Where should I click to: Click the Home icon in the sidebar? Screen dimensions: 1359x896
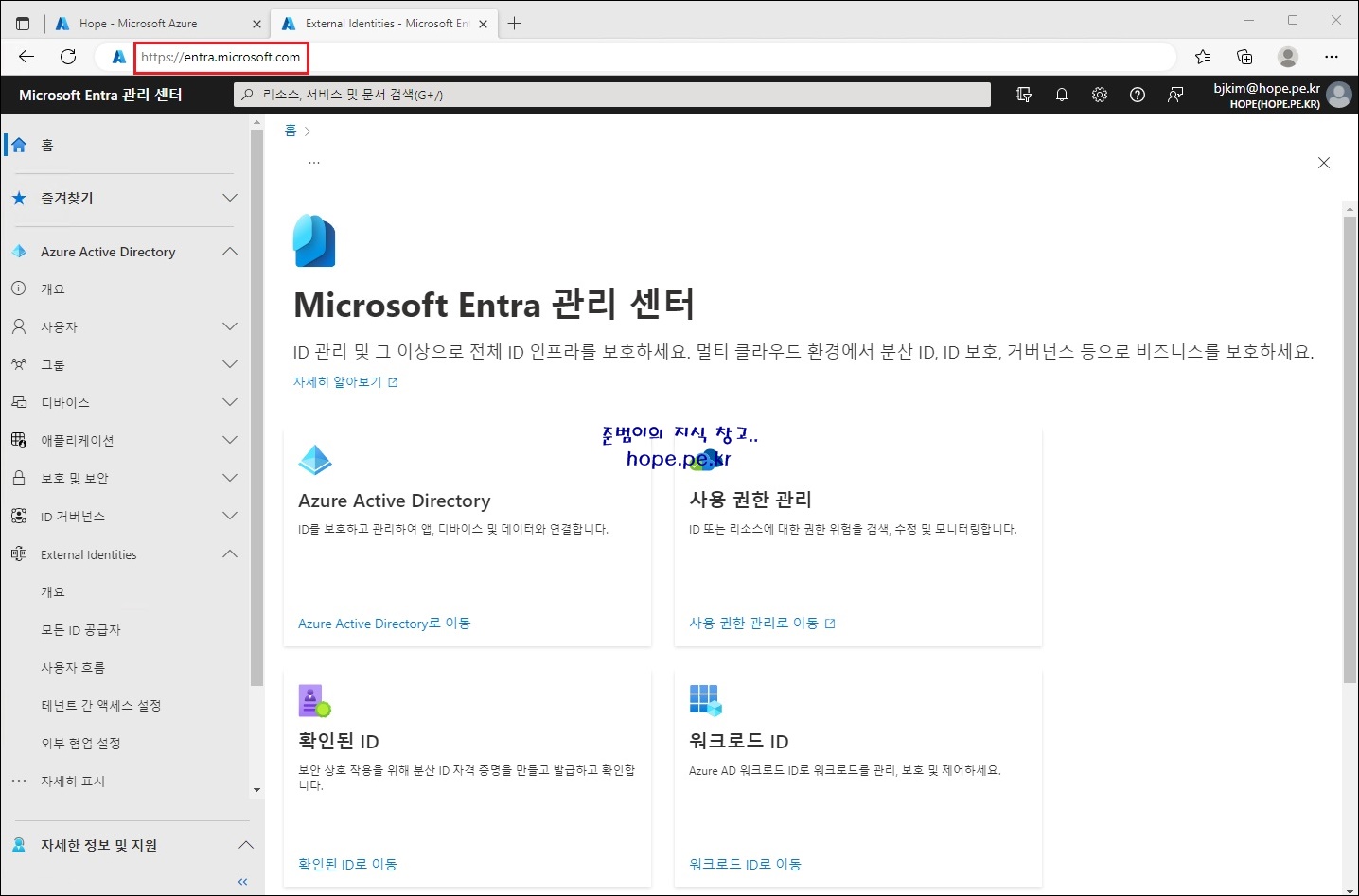tap(19, 145)
